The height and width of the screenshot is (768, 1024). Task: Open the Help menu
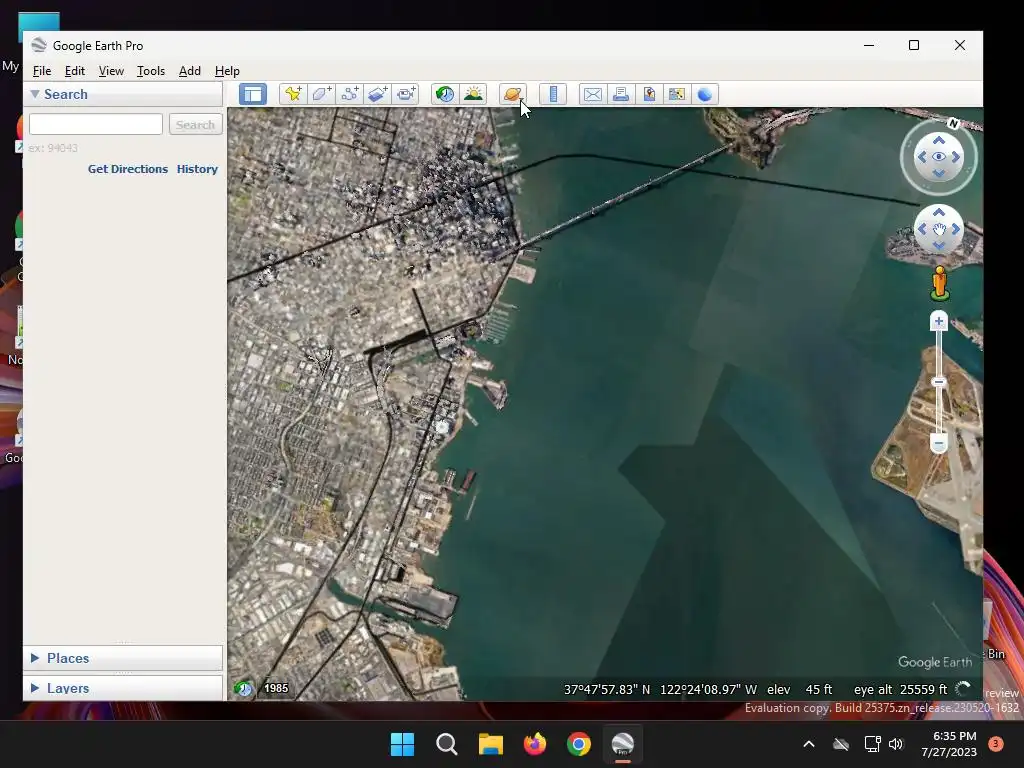click(227, 71)
